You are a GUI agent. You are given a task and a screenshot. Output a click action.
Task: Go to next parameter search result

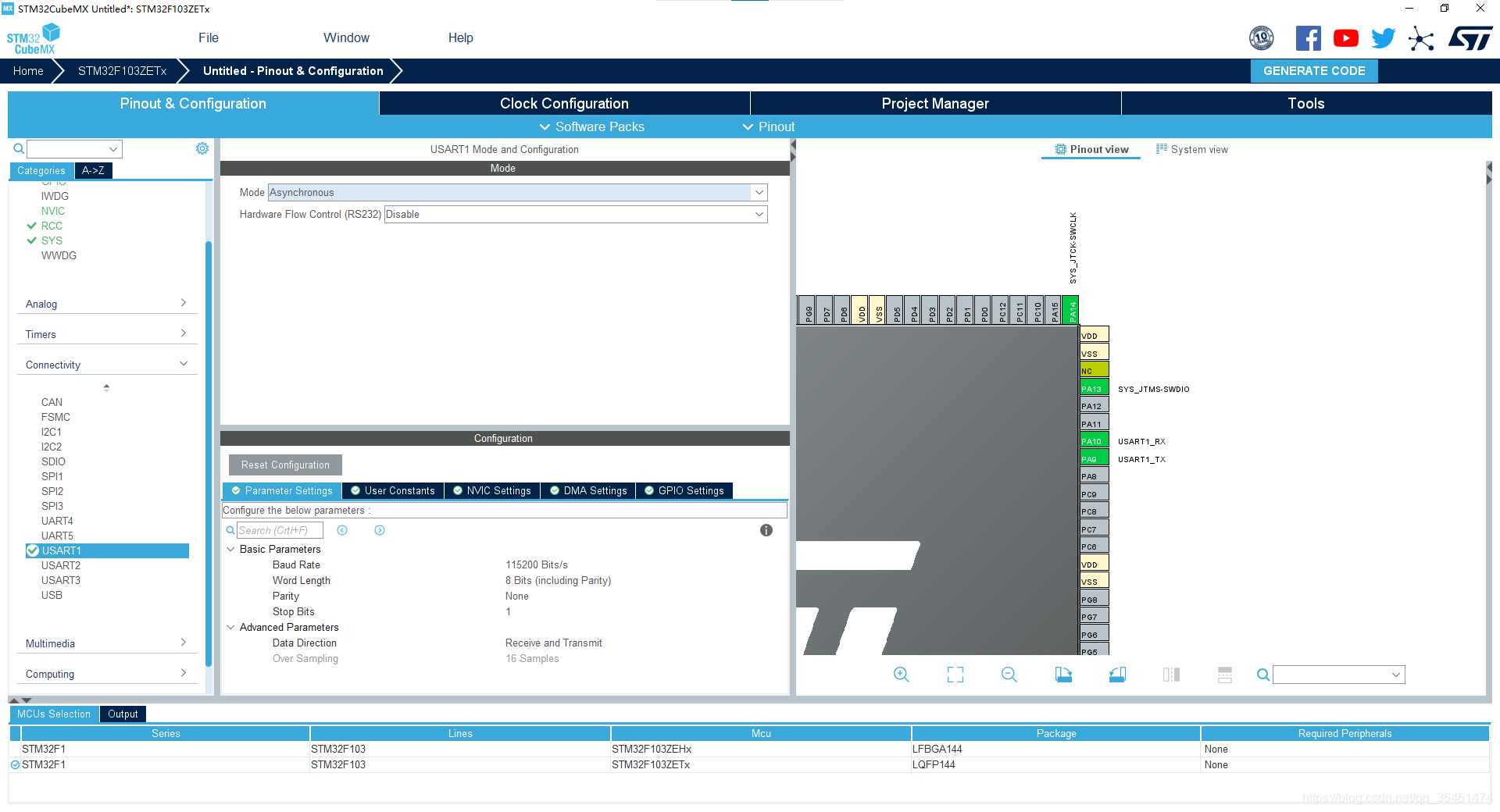[380, 530]
